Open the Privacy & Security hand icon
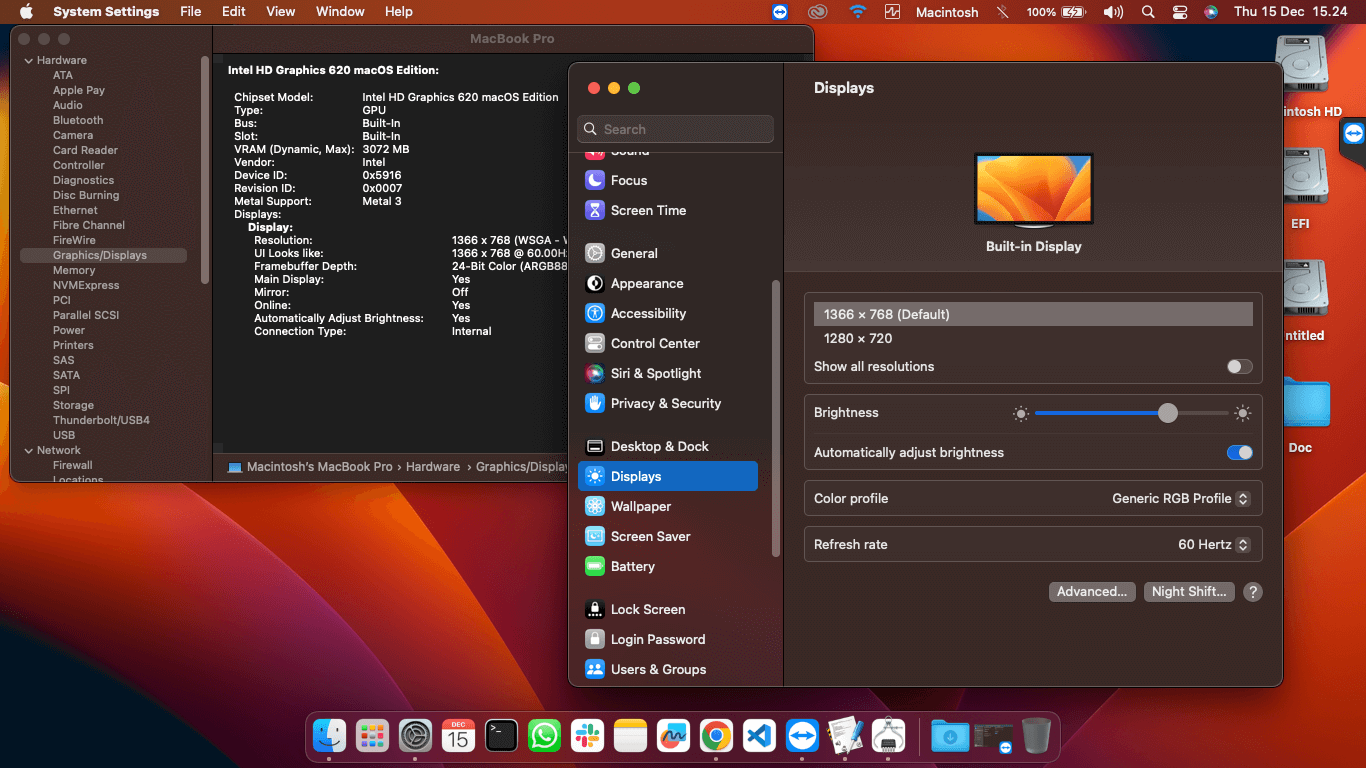The image size is (1366, 768). coord(595,403)
